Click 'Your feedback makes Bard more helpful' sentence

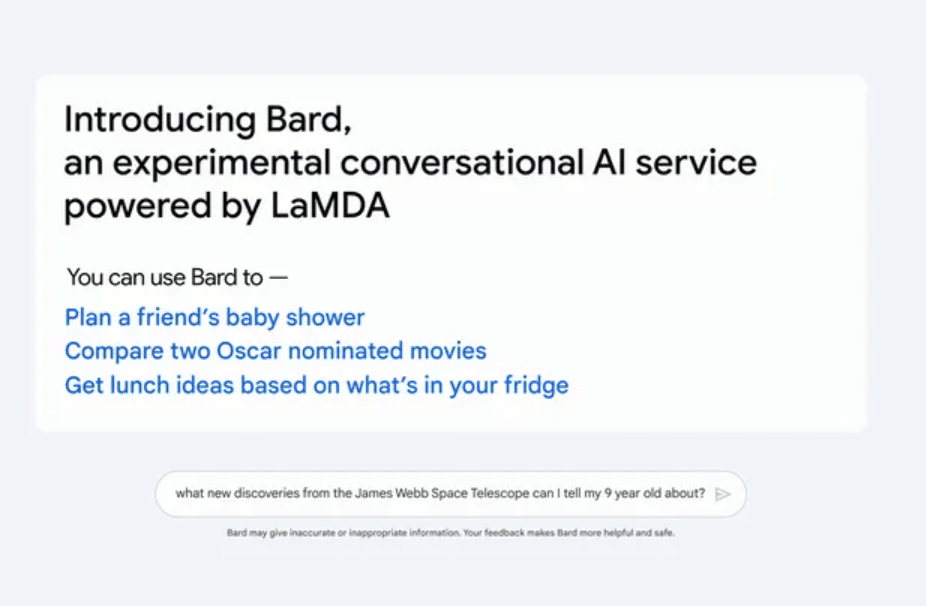(x=569, y=533)
